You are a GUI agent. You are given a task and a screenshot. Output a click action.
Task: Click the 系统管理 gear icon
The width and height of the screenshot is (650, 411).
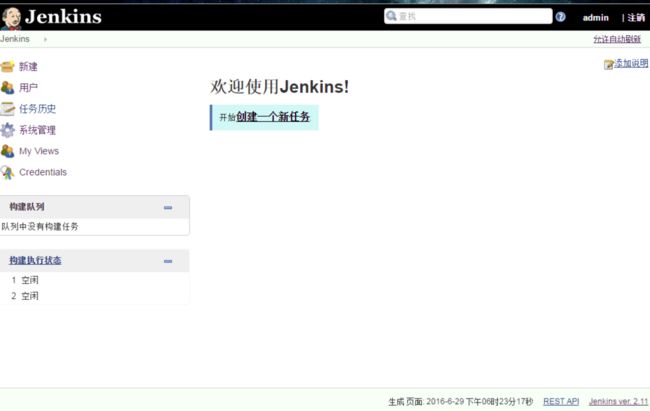tap(7, 130)
